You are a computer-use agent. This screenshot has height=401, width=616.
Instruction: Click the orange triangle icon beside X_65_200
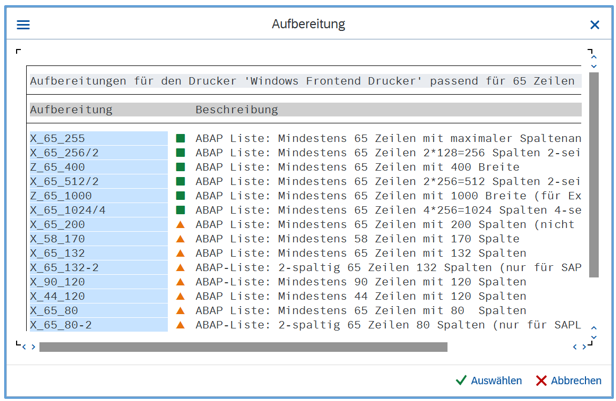[x=181, y=225]
